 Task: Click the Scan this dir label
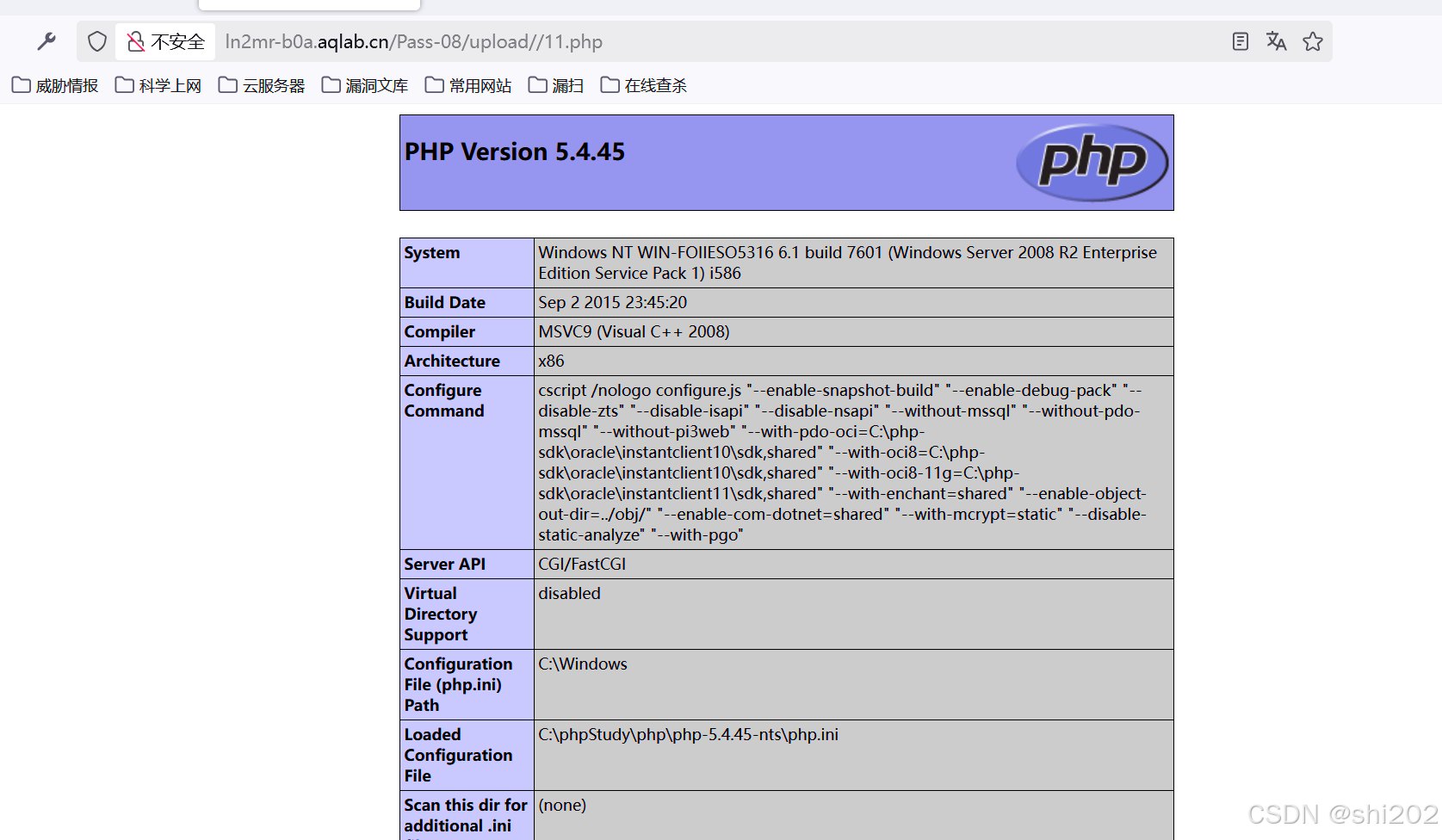tap(466, 818)
